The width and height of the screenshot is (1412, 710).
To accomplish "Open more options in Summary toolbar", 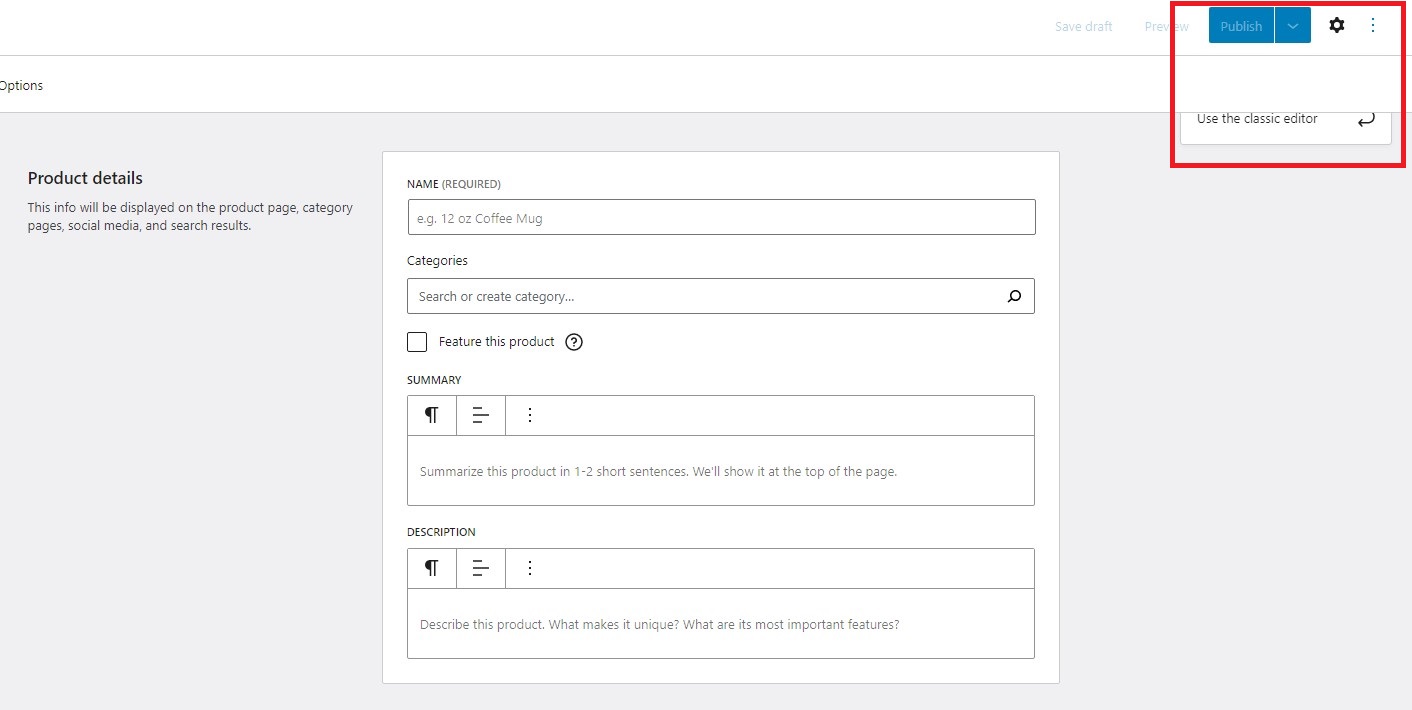I will click(x=529, y=414).
